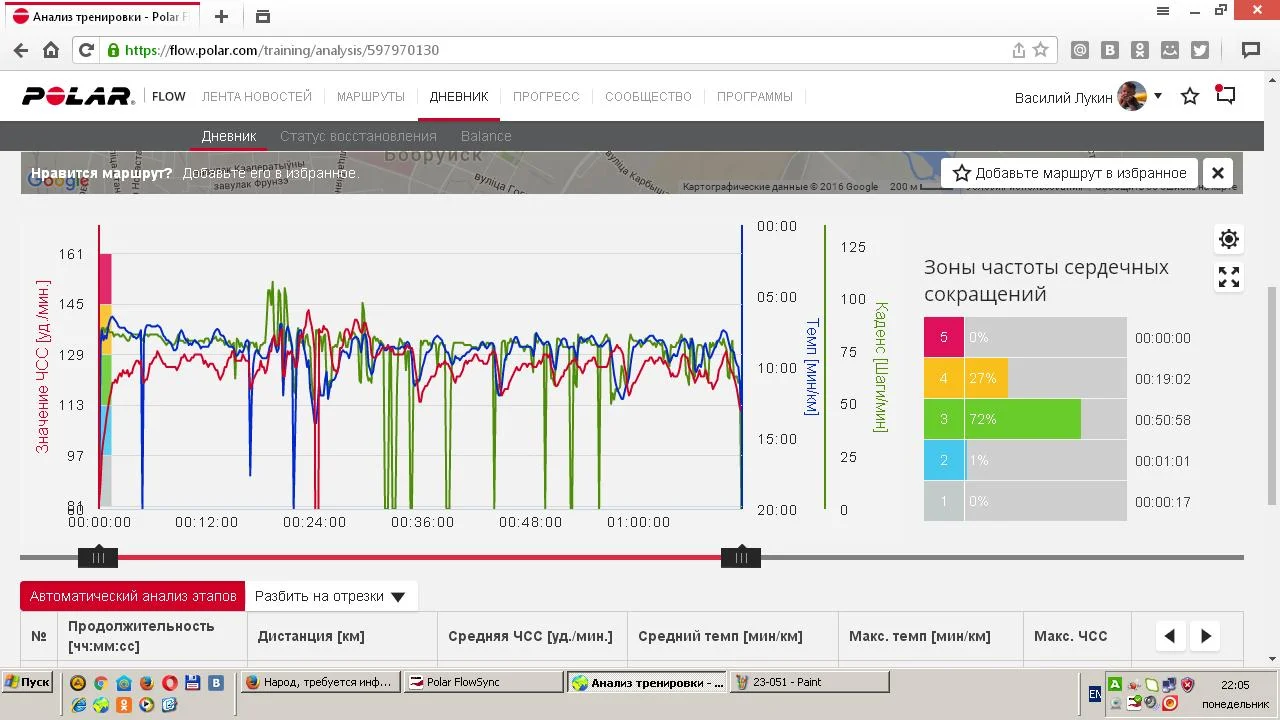
Task: Switch to Статус восстановления tab
Action: pos(358,136)
